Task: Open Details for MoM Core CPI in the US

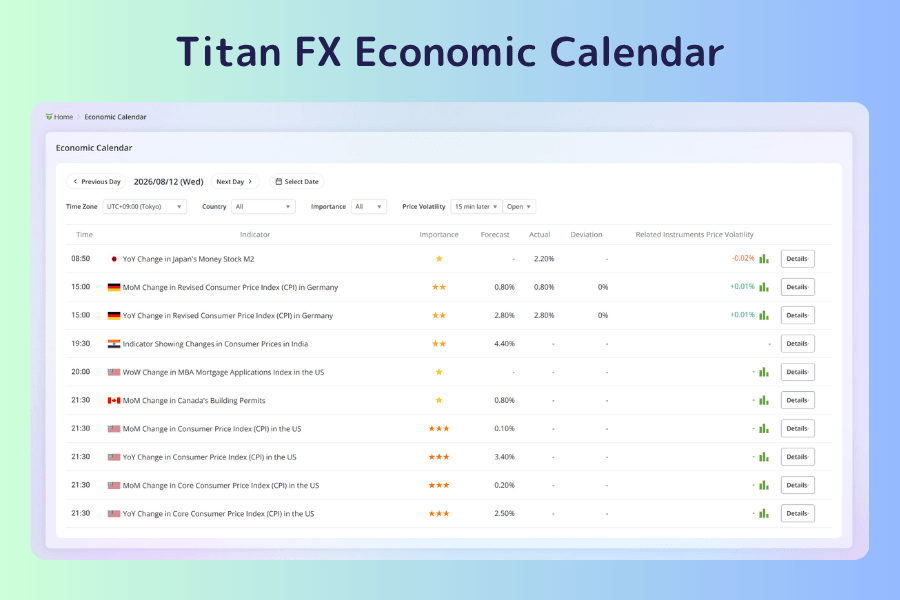Action: [x=797, y=485]
